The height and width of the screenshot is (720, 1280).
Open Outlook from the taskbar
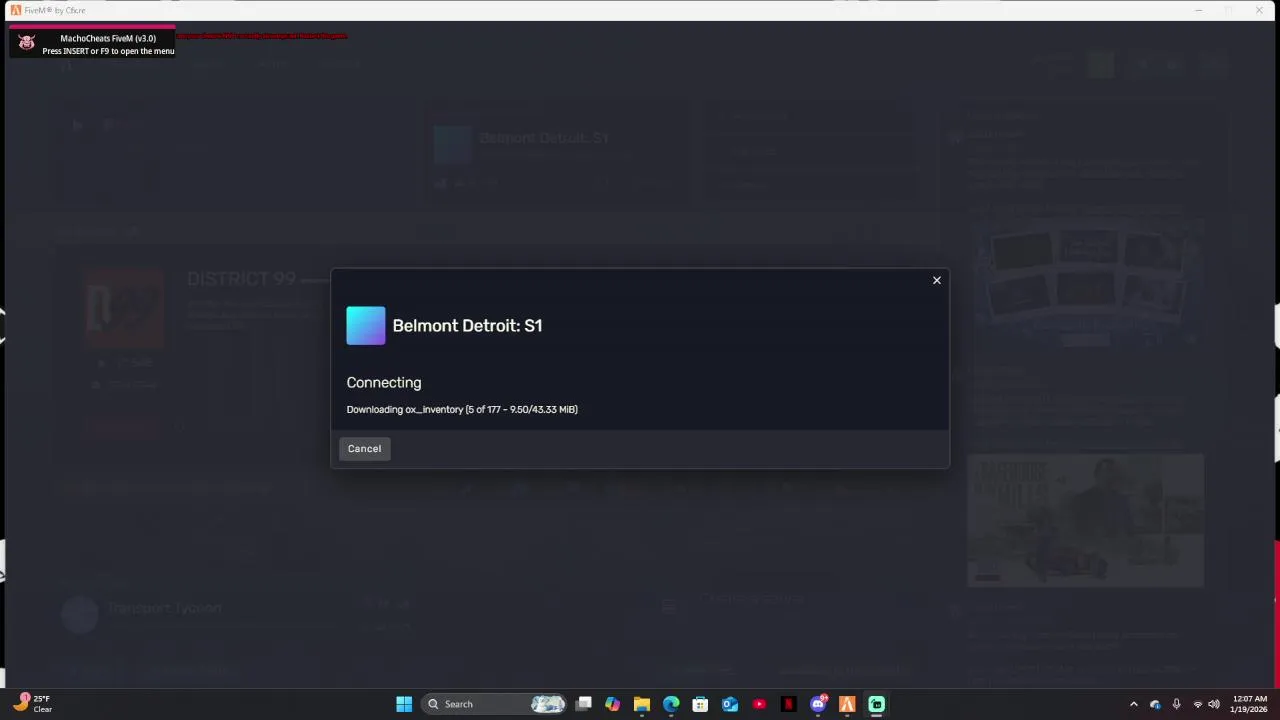tap(730, 704)
